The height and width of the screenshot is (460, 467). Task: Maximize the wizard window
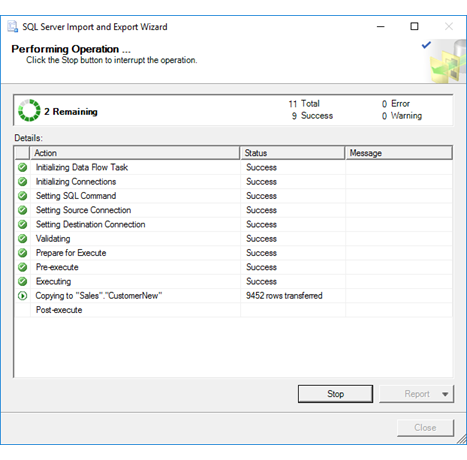[x=414, y=26]
